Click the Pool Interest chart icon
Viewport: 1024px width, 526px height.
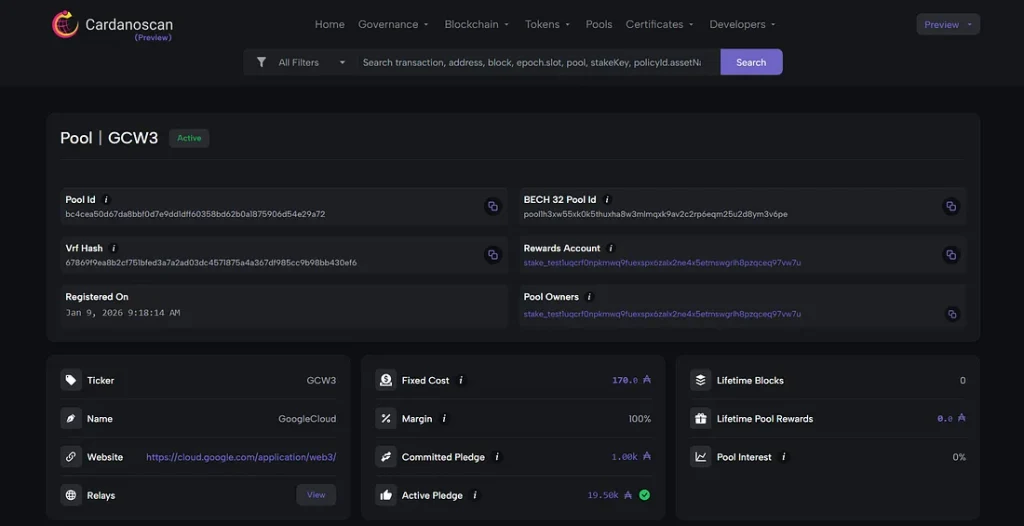(701, 457)
